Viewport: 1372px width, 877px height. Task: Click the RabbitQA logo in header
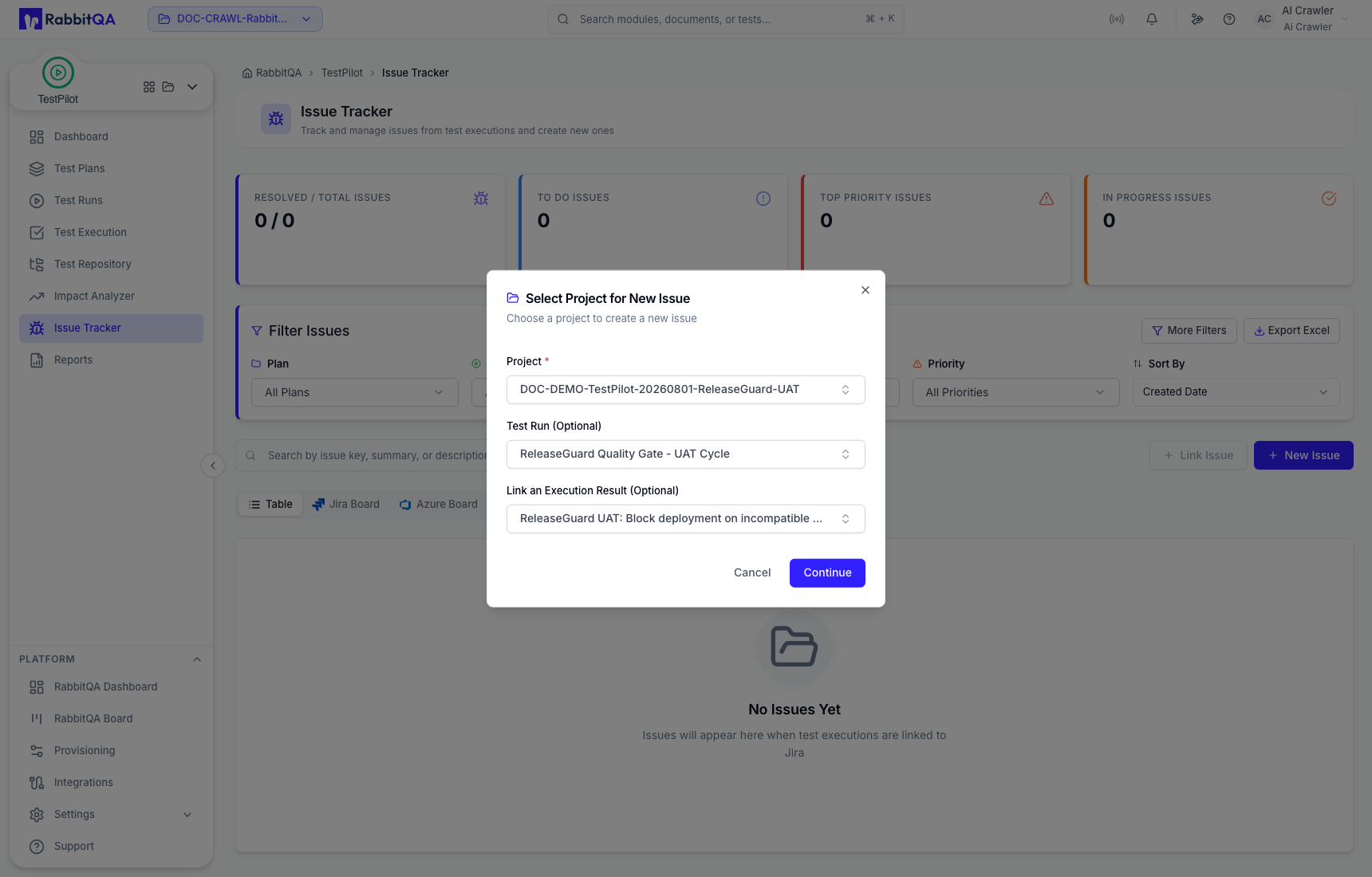point(67,19)
